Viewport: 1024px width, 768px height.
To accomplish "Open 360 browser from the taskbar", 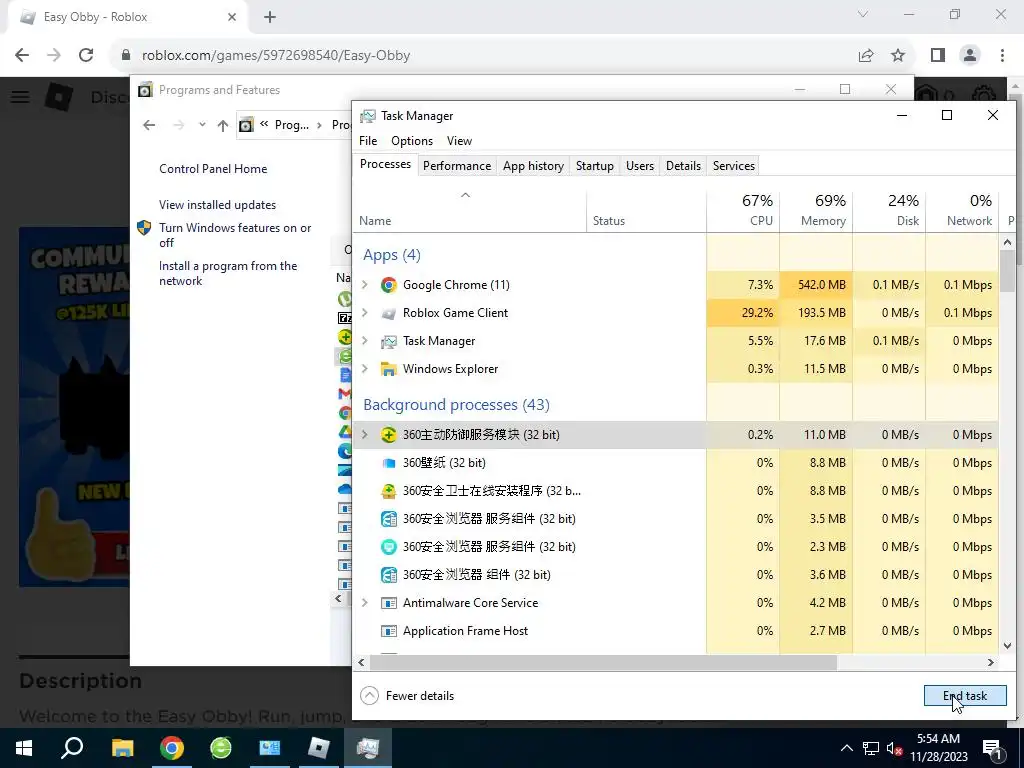I will coord(221,748).
